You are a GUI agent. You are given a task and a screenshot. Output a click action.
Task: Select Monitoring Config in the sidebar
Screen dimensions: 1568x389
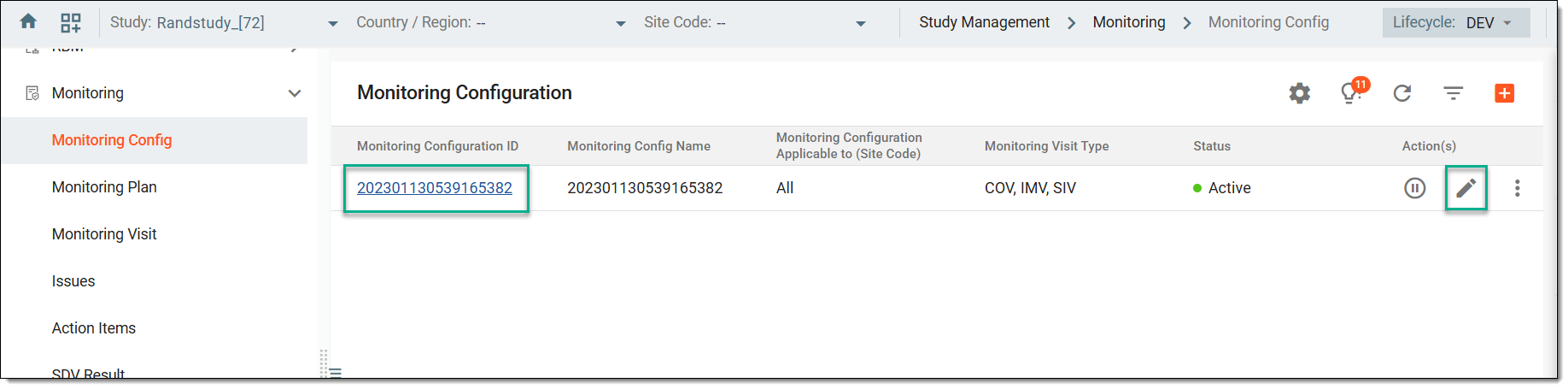point(112,140)
